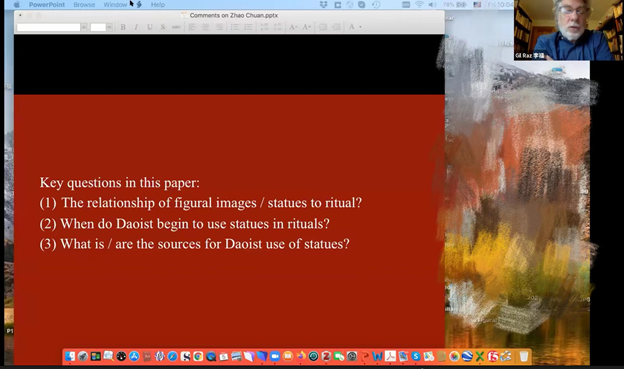The width and height of the screenshot is (624, 369).
Task: Open the volume control in menu bar
Action: [x=432, y=5]
